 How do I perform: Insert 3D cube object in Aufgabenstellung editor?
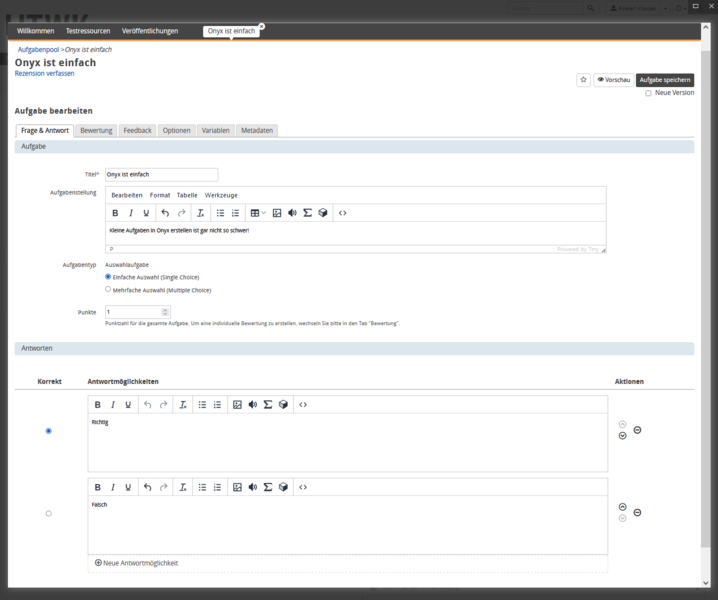[x=323, y=213]
